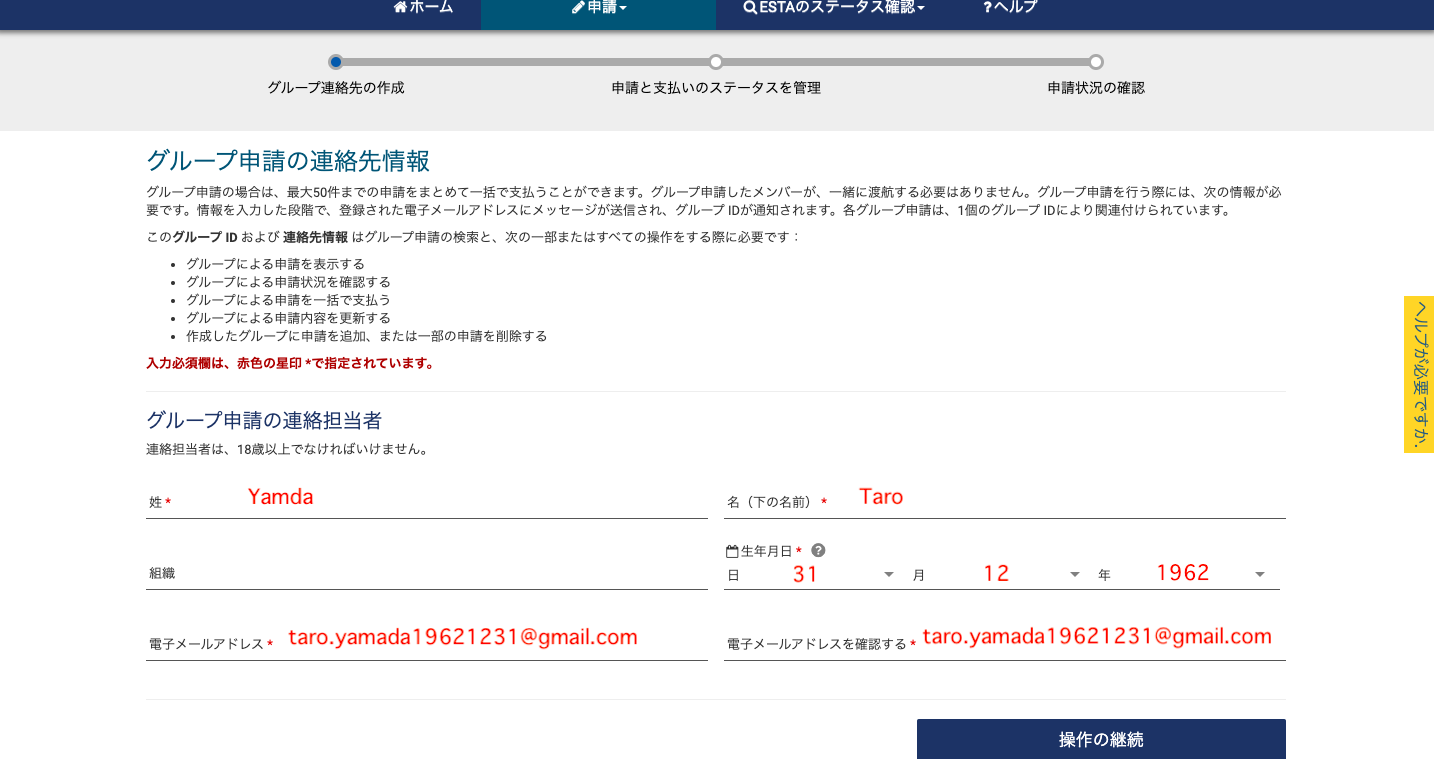Open the ヘルプが必要ですか side tab
This screenshot has height=759, width=1434.
(x=1419, y=374)
